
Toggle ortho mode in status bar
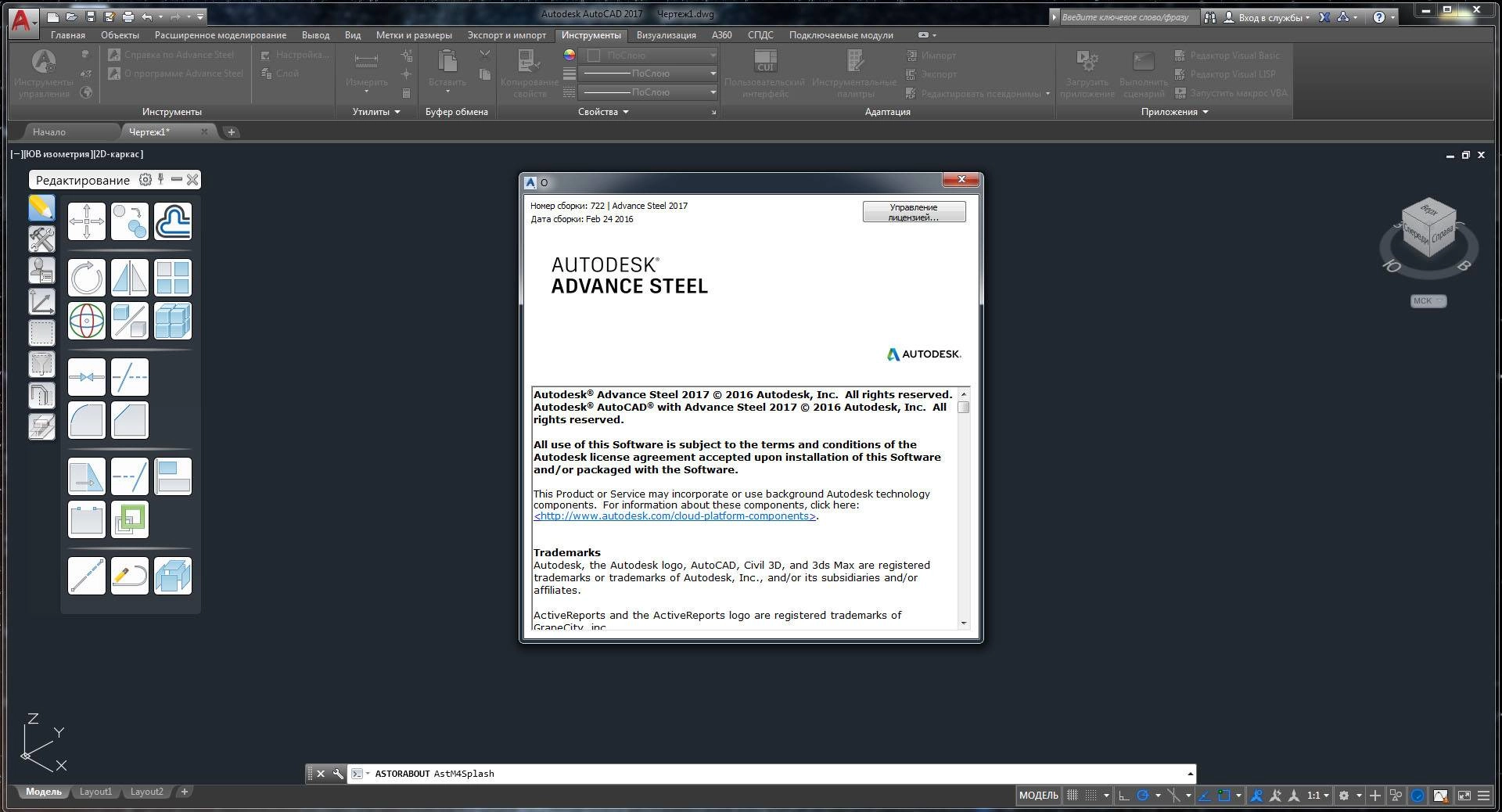click(x=1124, y=796)
